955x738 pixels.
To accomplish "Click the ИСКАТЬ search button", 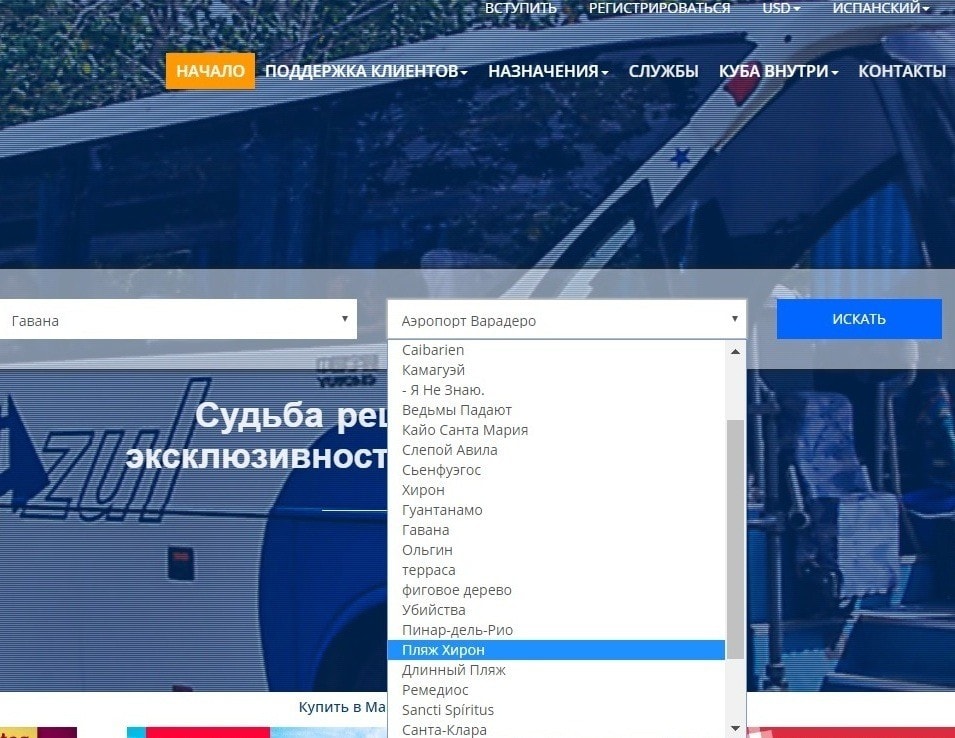I will pos(859,319).
